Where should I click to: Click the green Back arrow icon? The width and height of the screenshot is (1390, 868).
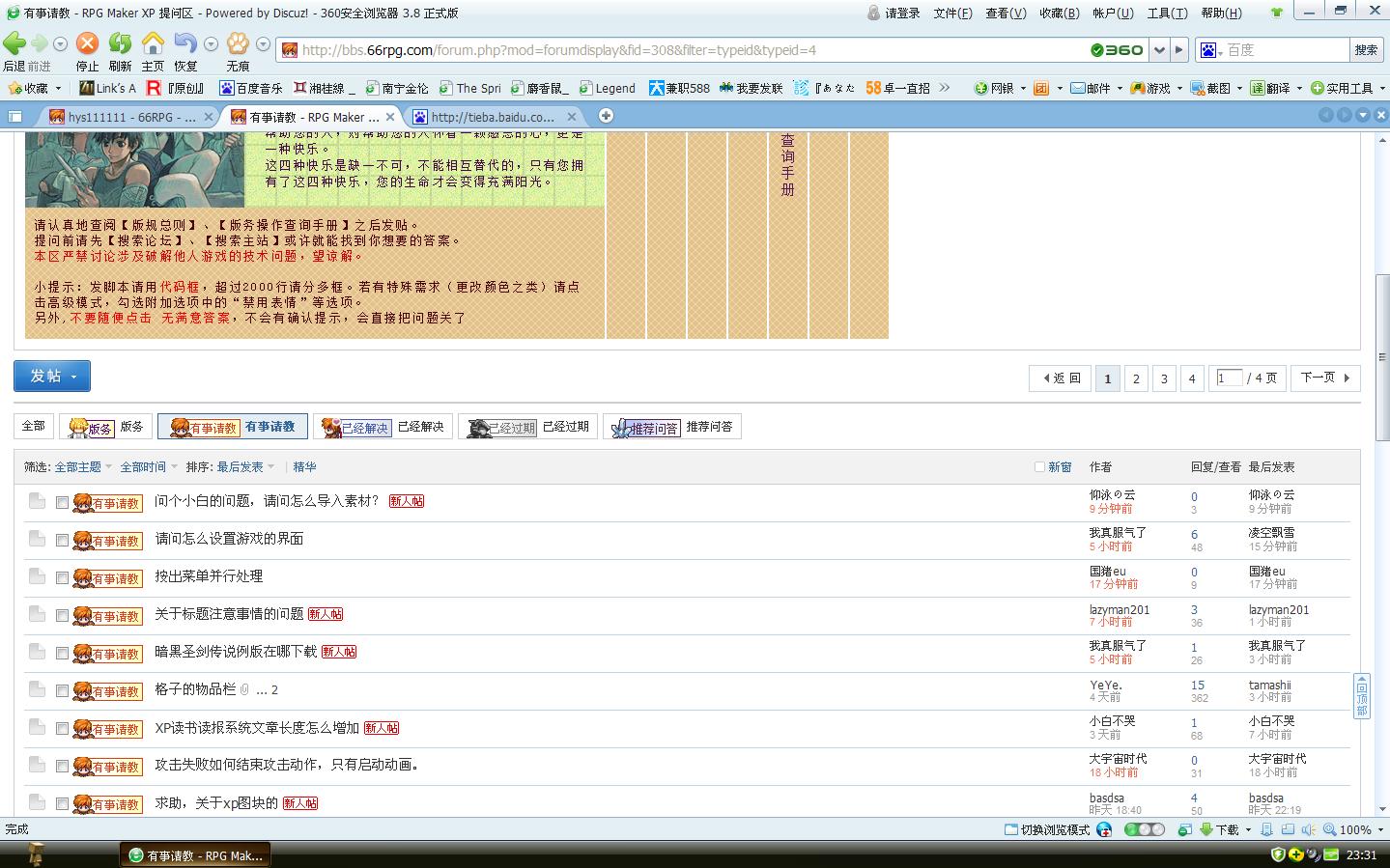(x=14, y=43)
